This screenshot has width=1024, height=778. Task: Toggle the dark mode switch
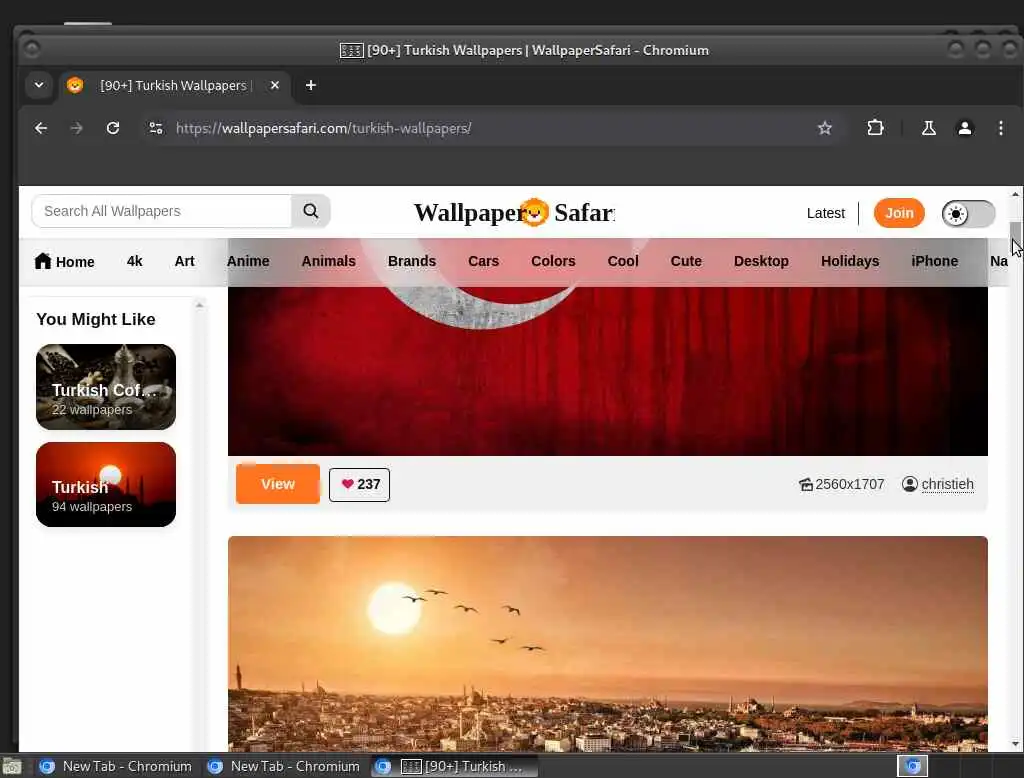pyautogui.click(x=968, y=214)
